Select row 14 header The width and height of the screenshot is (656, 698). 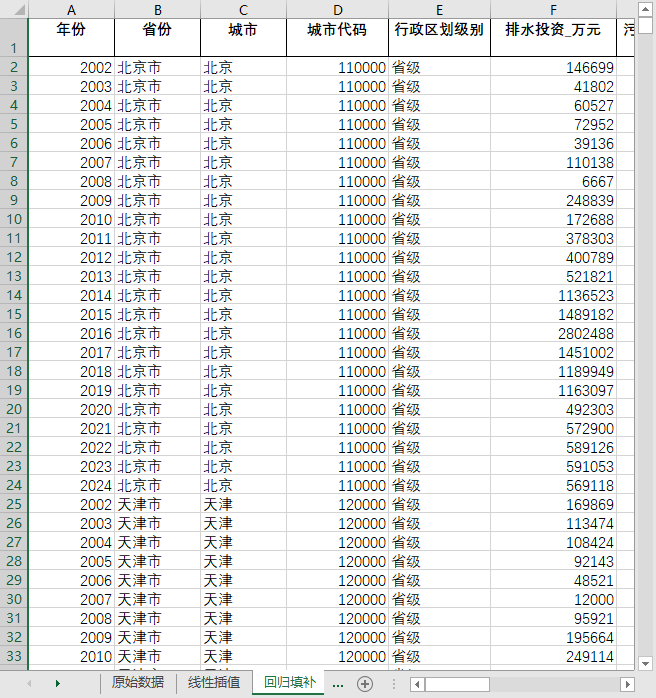coord(14,295)
